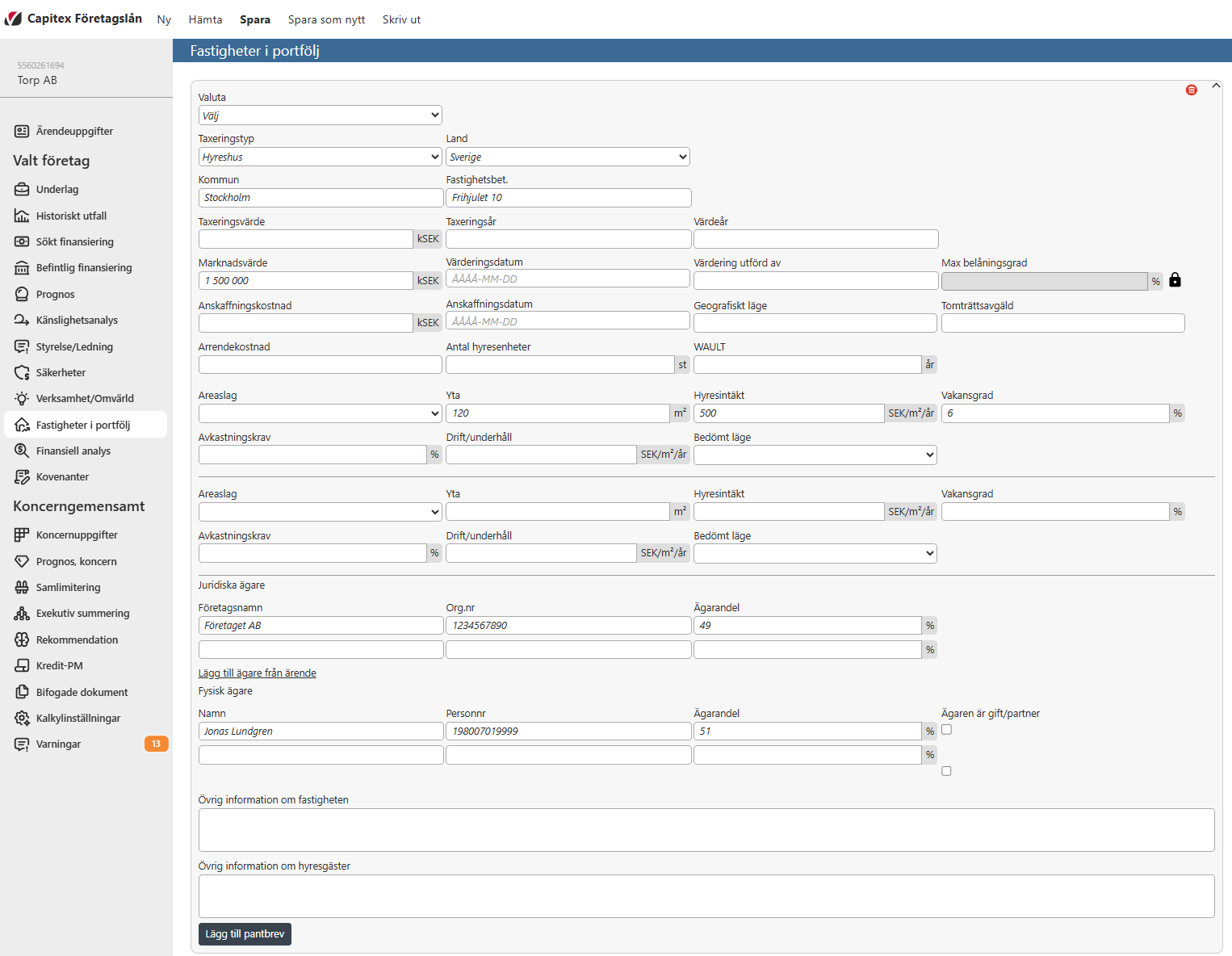Open the Underlag briefcase icon
1232x956 pixels.
pyautogui.click(x=22, y=189)
